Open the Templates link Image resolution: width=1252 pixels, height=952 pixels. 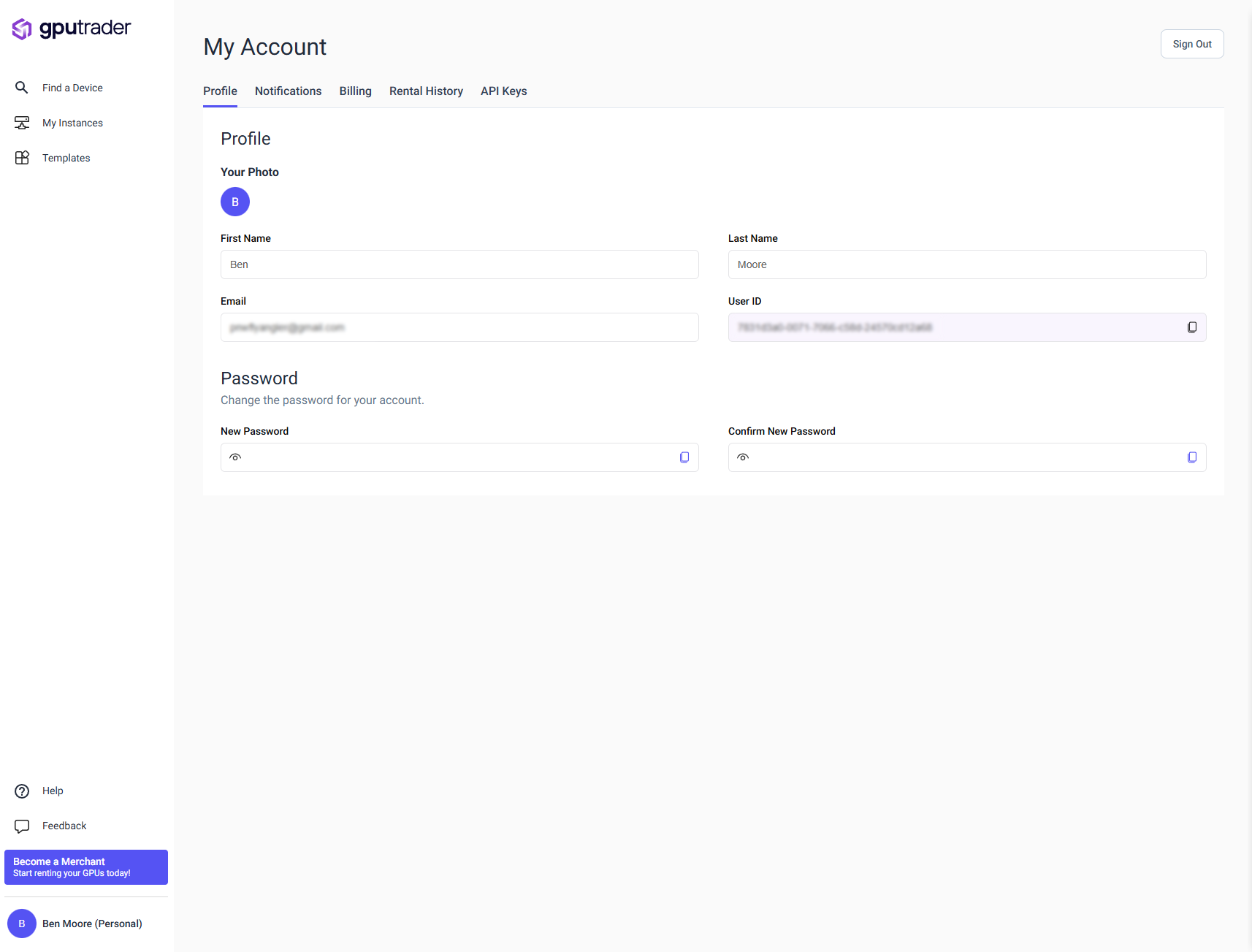[66, 158]
